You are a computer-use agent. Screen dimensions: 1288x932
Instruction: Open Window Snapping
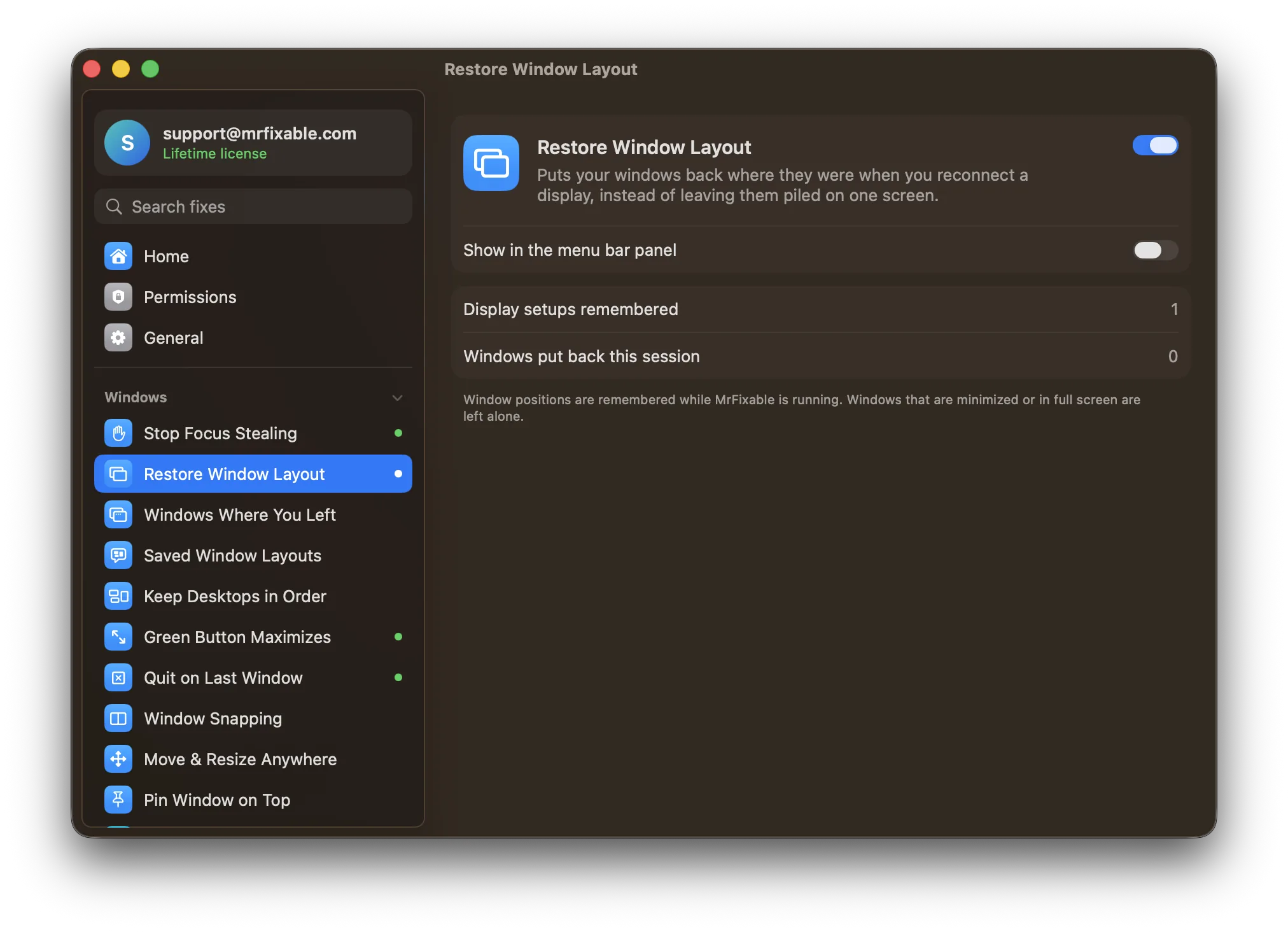tap(253, 719)
